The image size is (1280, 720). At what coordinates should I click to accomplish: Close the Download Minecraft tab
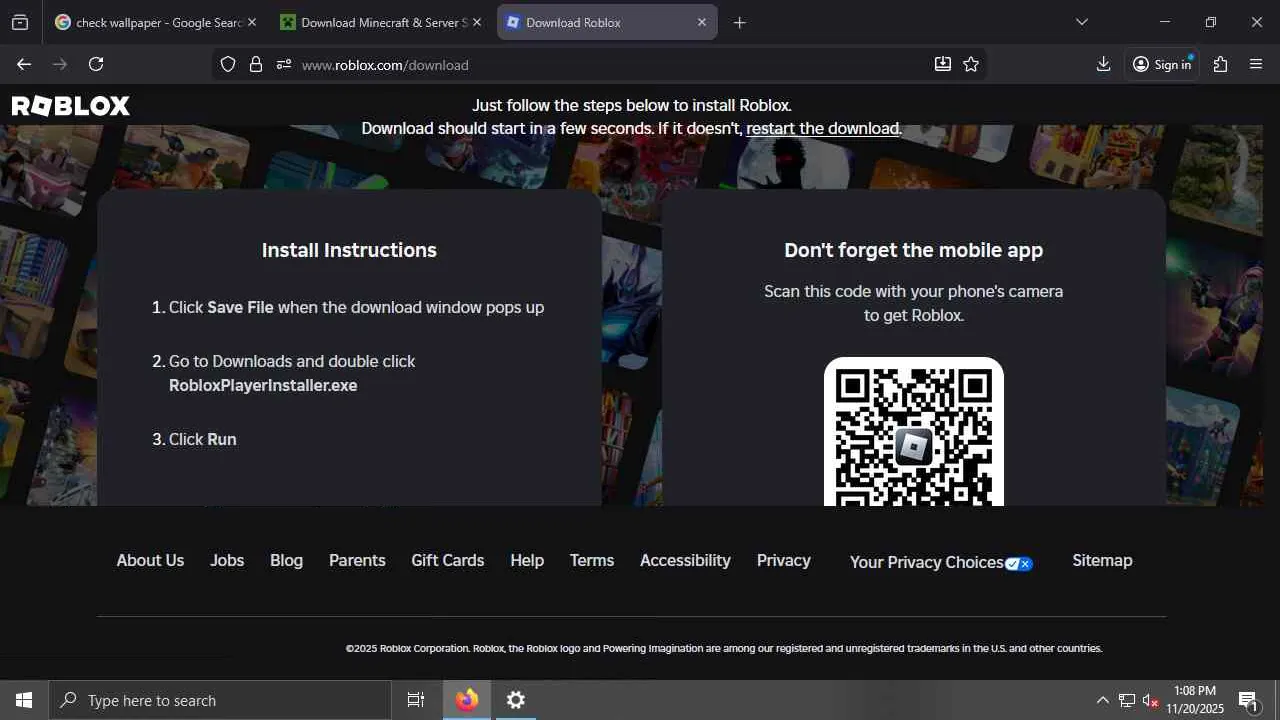(x=477, y=22)
